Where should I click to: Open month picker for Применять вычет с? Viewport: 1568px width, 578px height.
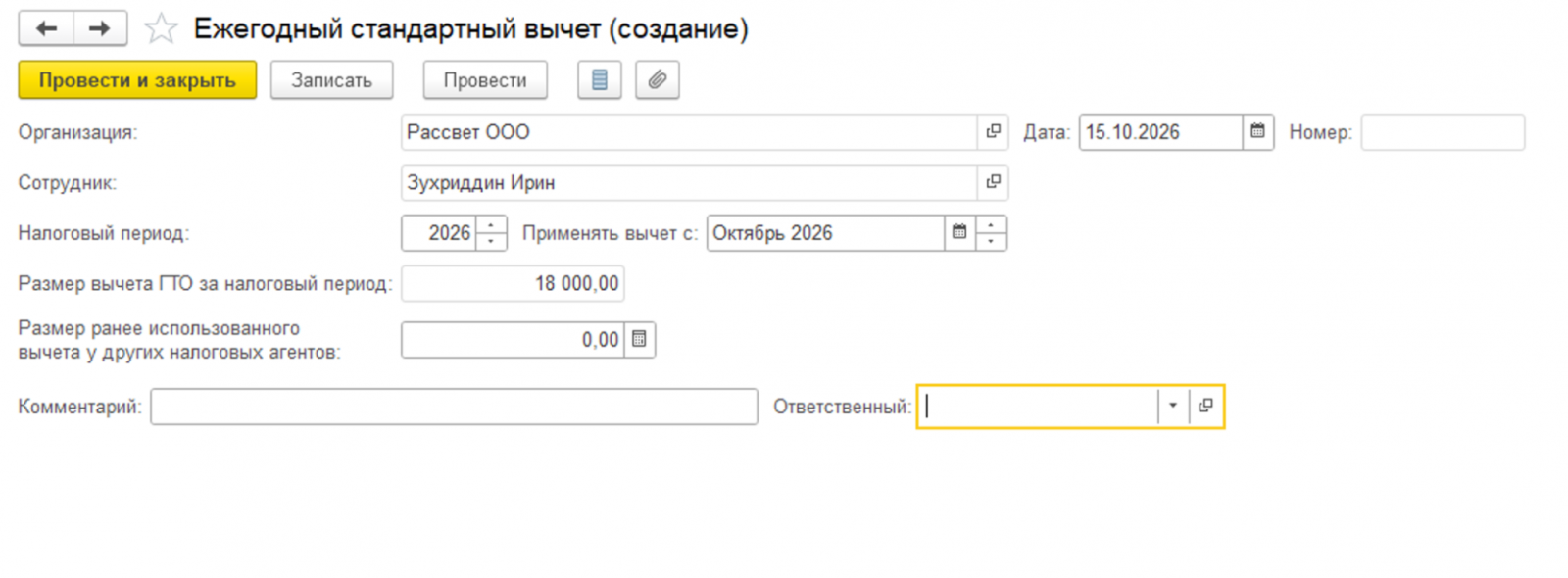pyautogui.click(x=959, y=233)
